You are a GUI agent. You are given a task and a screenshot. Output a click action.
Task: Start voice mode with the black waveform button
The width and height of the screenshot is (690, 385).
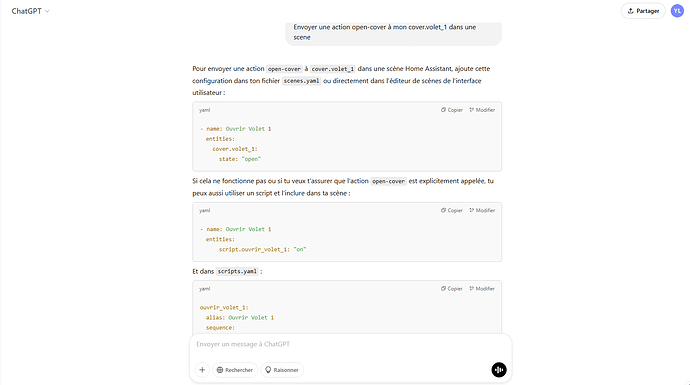(x=499, y=370)
